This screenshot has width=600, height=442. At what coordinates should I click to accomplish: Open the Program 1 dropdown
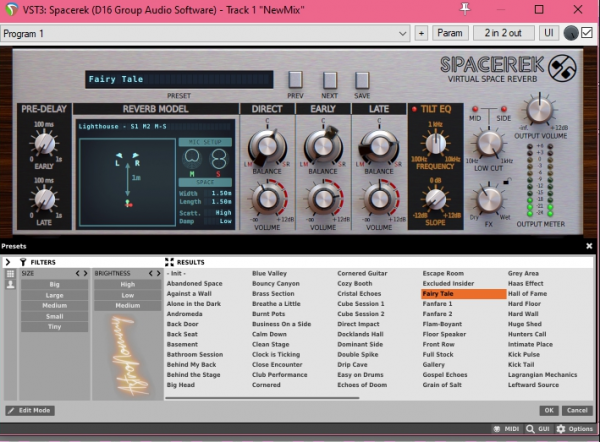(205, 34)
